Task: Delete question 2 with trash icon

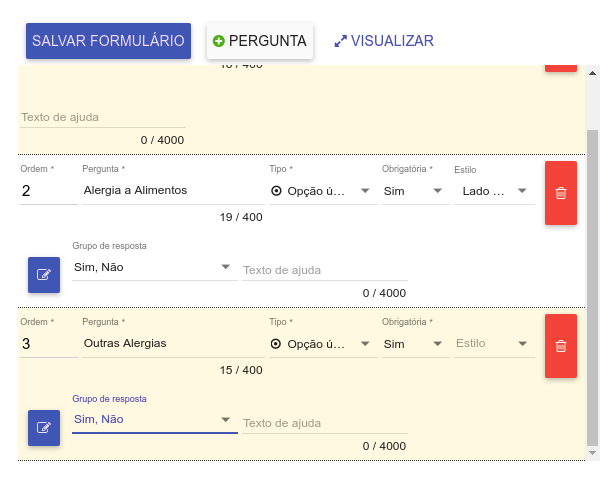Action: (561, 193)
